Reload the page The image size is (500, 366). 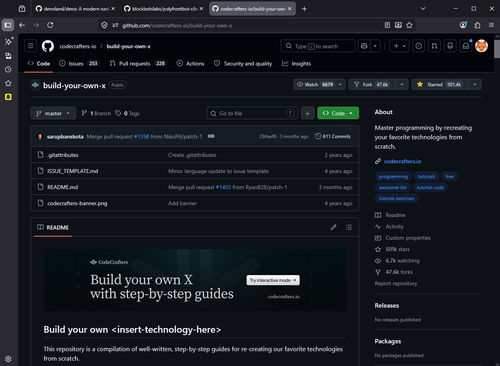50,25
